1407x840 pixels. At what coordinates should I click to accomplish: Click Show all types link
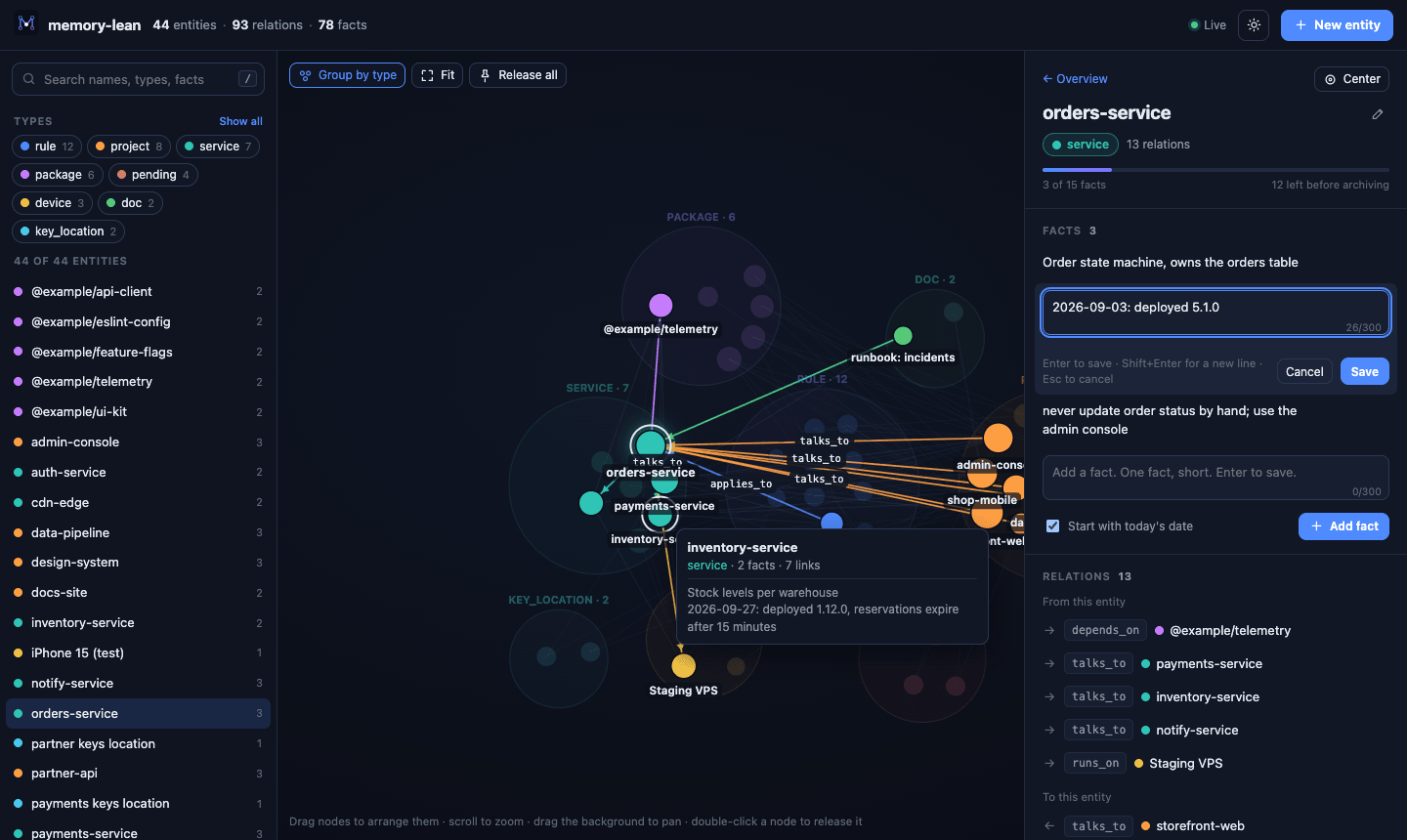tap(240, 121)
